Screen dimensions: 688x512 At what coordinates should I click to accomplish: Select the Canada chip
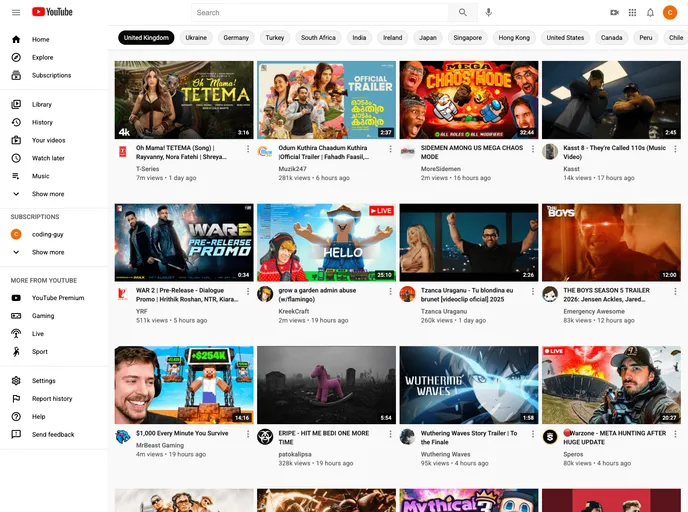(612, 38)
